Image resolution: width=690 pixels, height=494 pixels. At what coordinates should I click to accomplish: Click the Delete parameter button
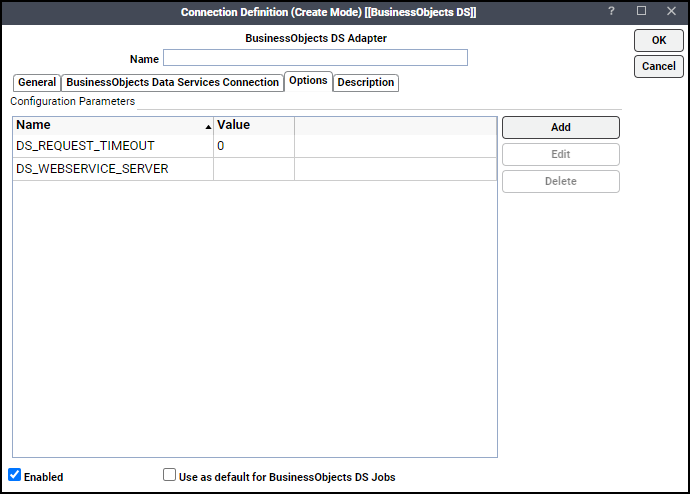(x=561, y=181)
